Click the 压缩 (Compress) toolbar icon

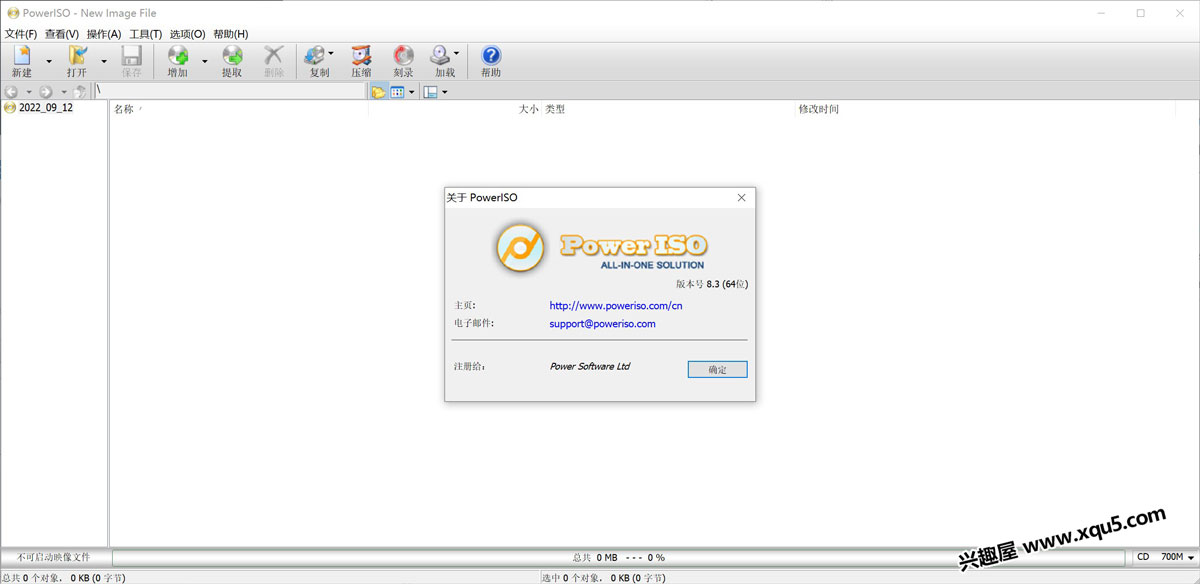click(361, 61)
